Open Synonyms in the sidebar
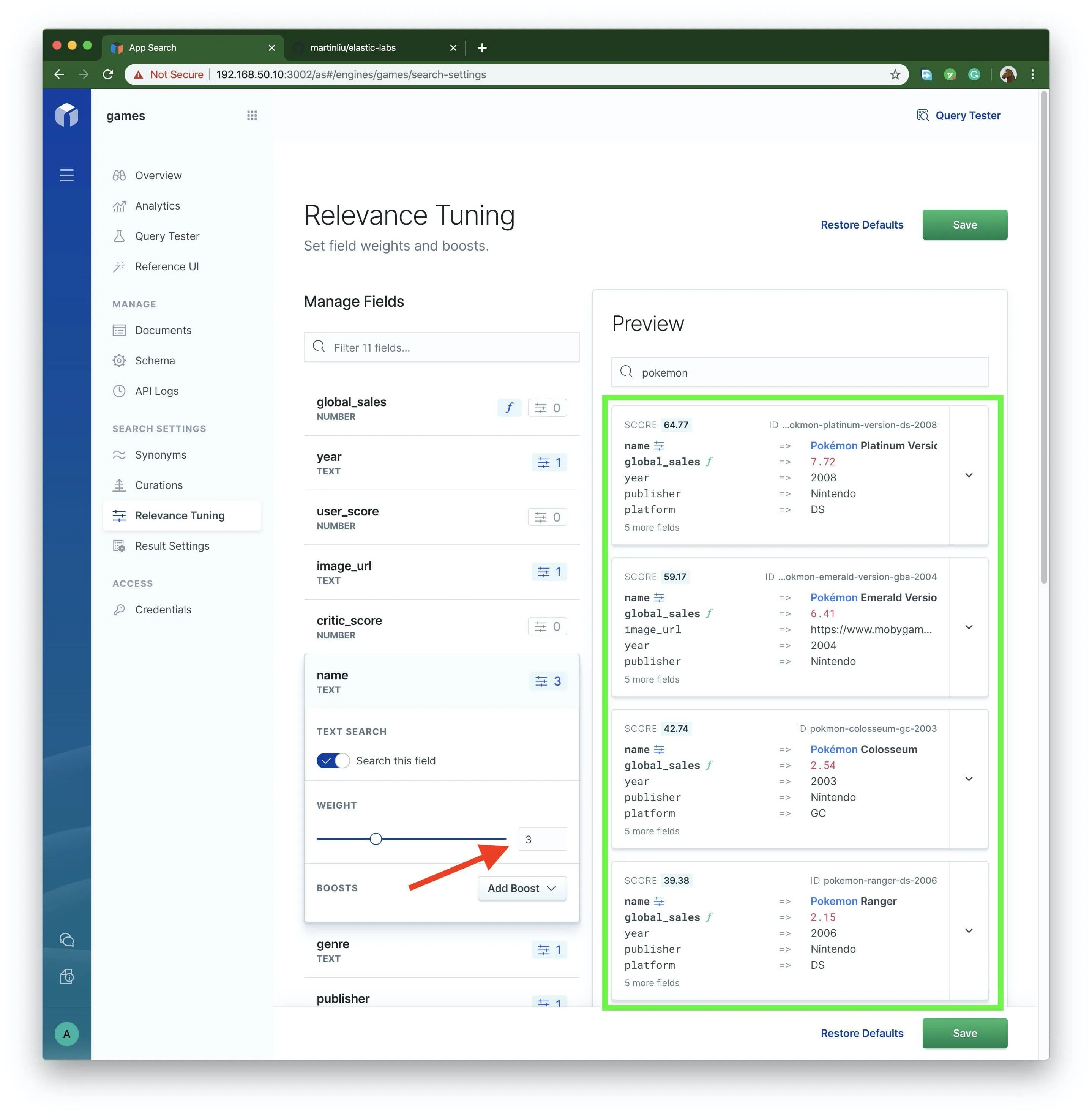The width and height of the screenshot is (1092, 1116). 161,455
